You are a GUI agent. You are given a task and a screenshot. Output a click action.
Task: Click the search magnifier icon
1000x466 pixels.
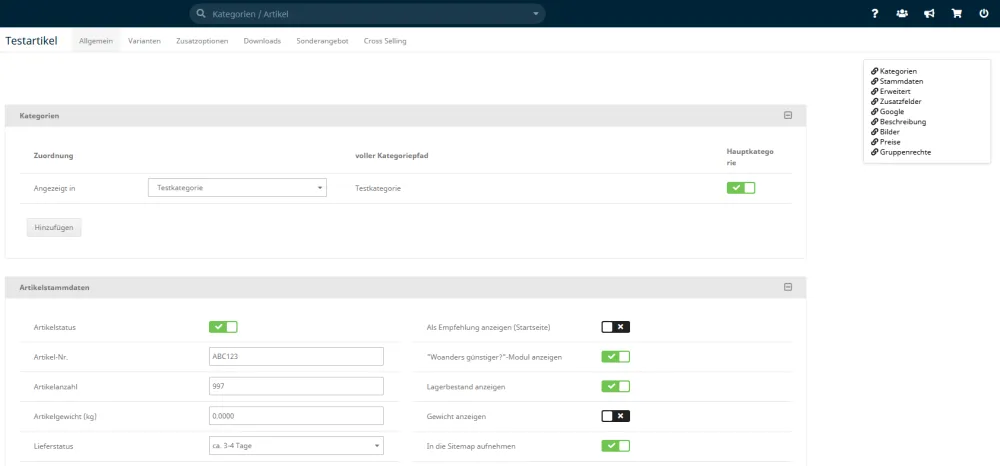pyautogui.click(x=201, y=13)
